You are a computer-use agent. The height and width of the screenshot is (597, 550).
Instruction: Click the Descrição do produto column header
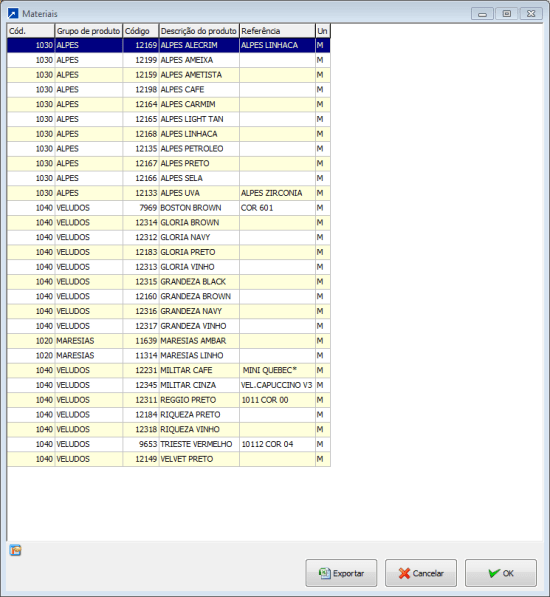tap(199, 31)
